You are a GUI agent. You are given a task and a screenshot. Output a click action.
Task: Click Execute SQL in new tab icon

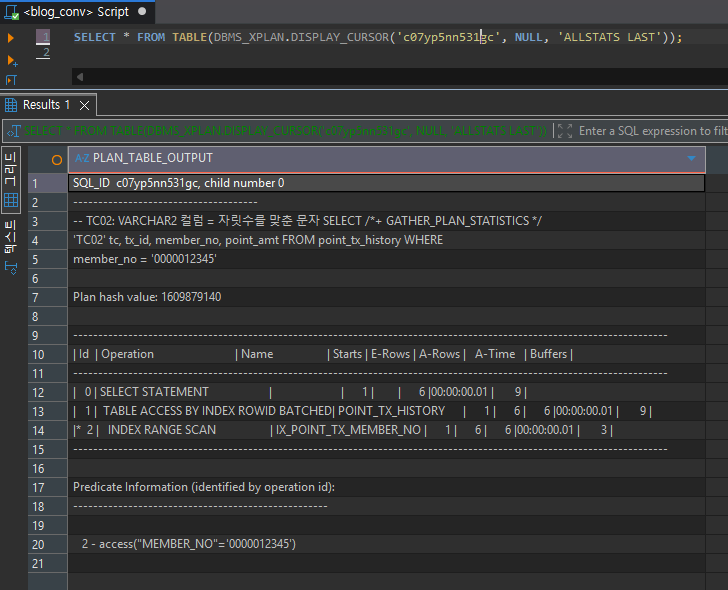click(x=12, y=60)
